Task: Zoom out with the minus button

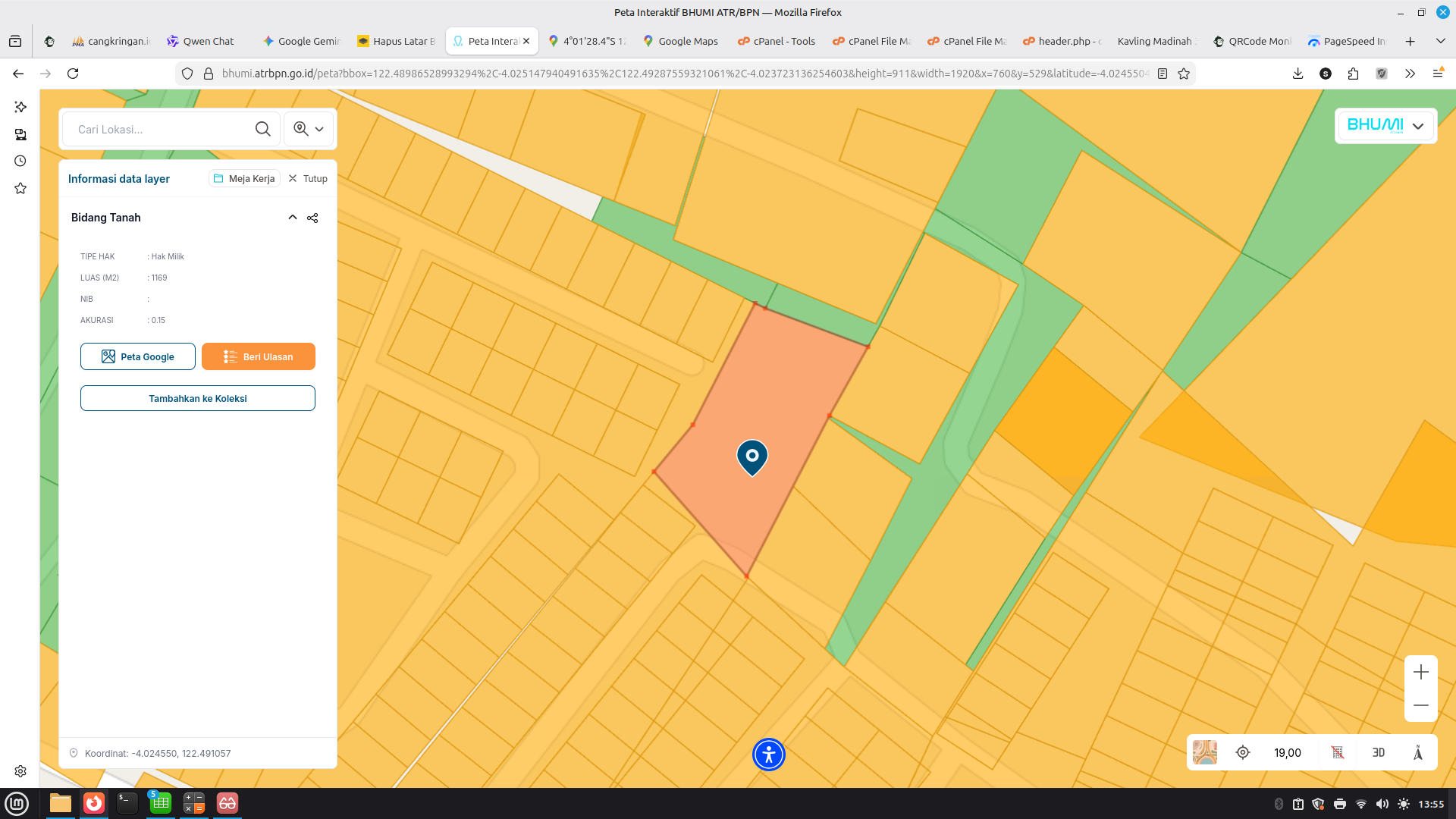Action: [x=1420, y=705]
